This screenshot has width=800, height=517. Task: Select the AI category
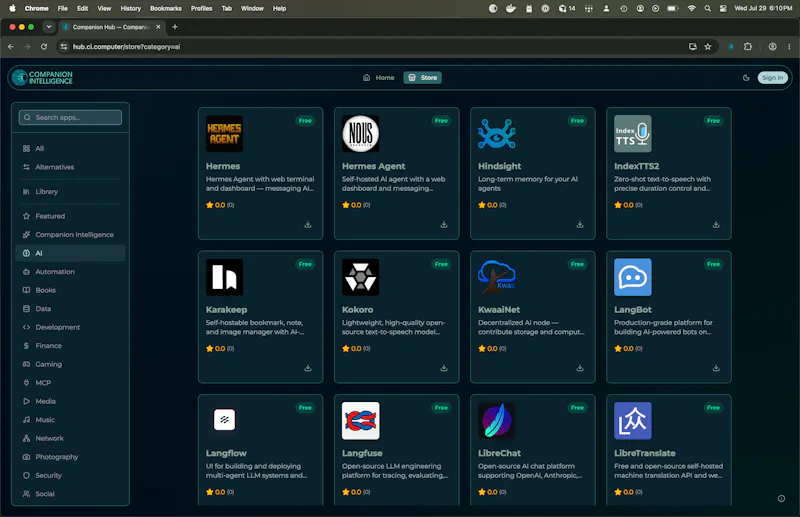pyautogui.click(x=70, y=253)
